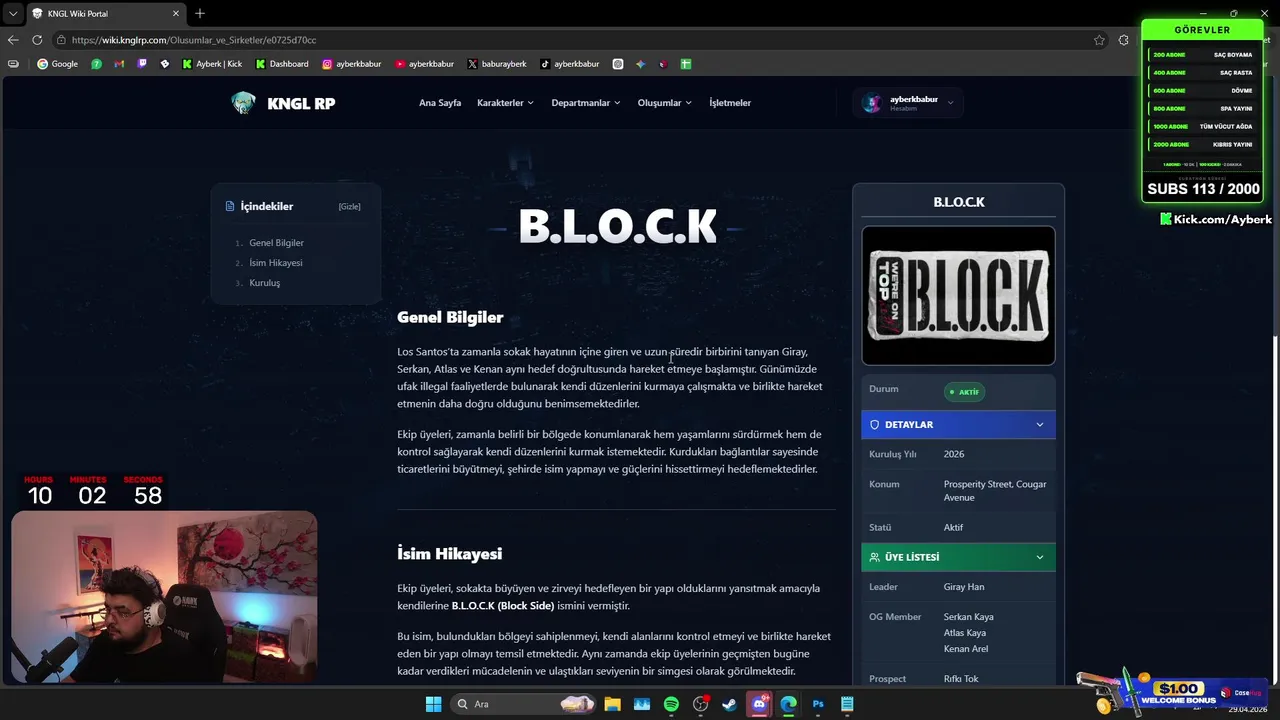
Task: Open the Gemini bookmark icon
Action: (641, 64)
